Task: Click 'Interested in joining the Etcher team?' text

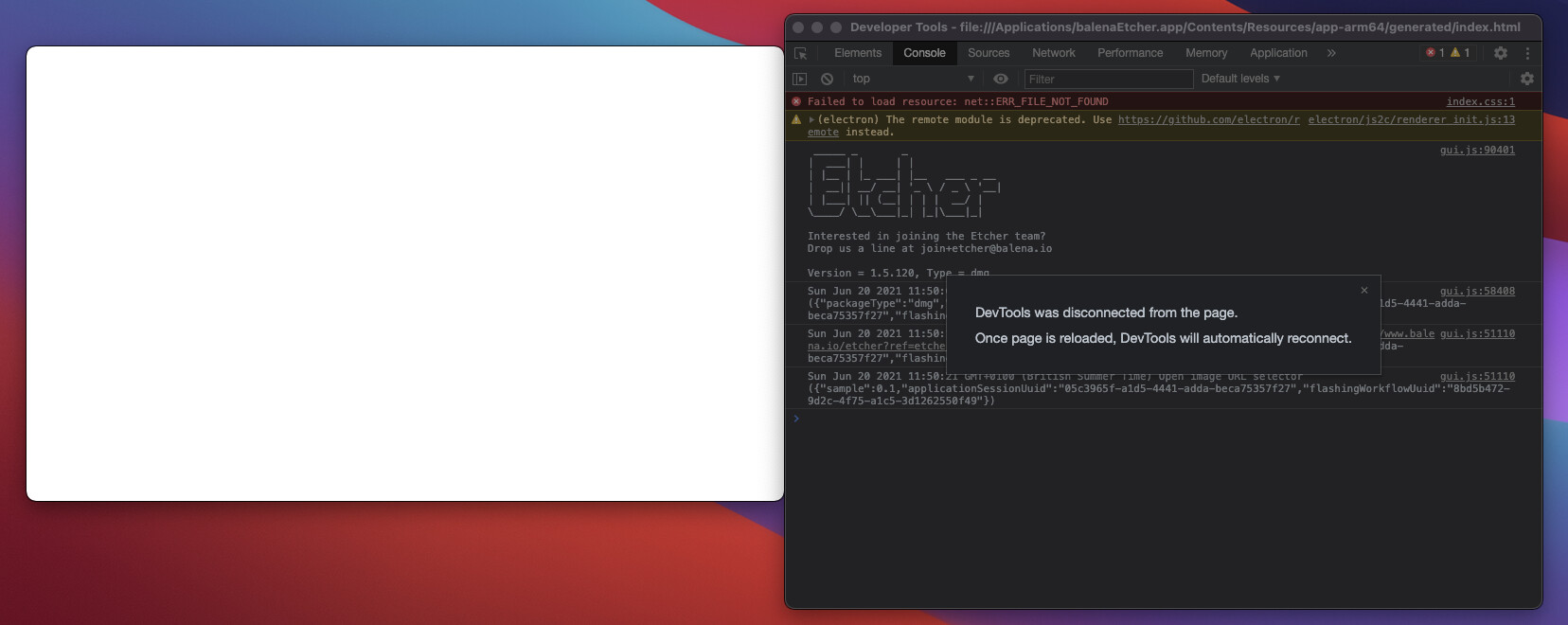Action: click(926, 236)
